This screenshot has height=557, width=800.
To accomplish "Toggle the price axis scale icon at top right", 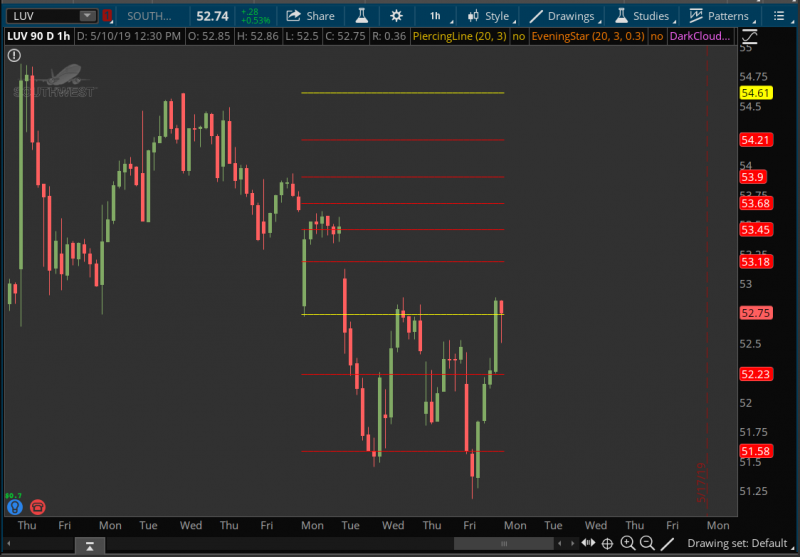I will [751, 36].
